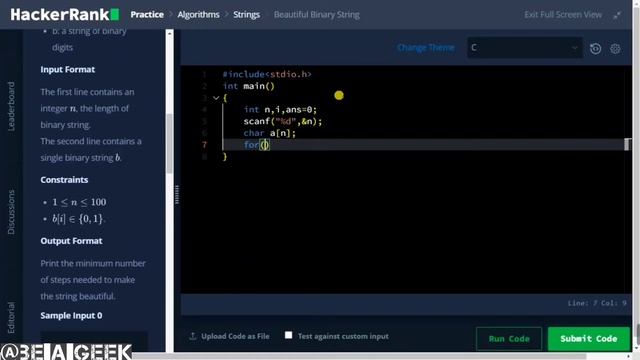Click Submit Code button

(589, 339)
